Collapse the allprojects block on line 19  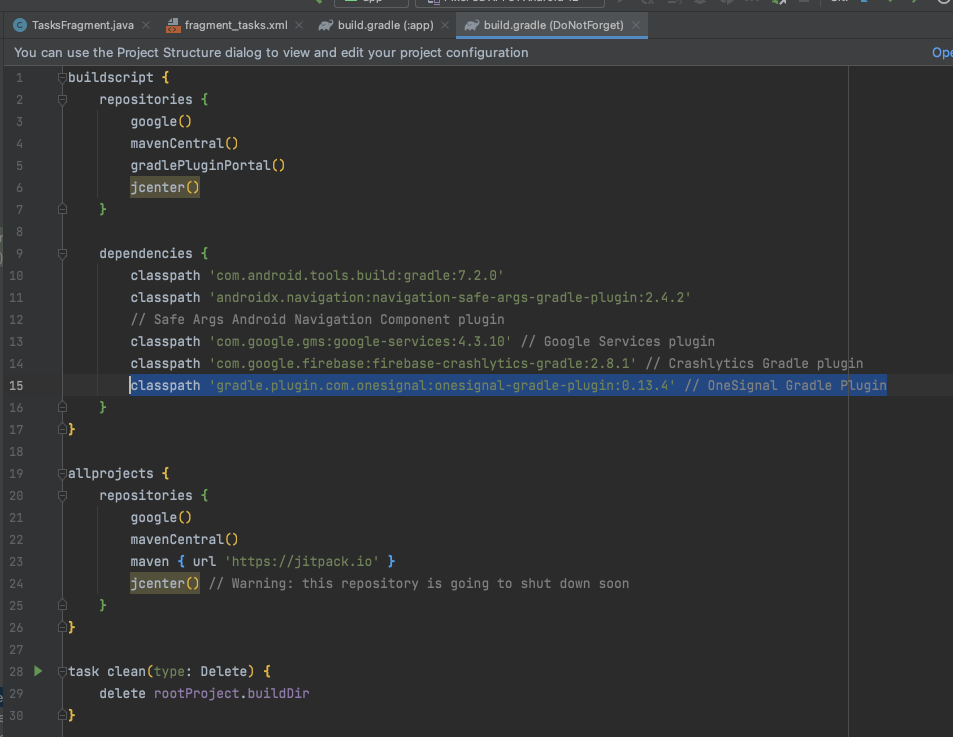pyautogui.click(x=62, y=473)
